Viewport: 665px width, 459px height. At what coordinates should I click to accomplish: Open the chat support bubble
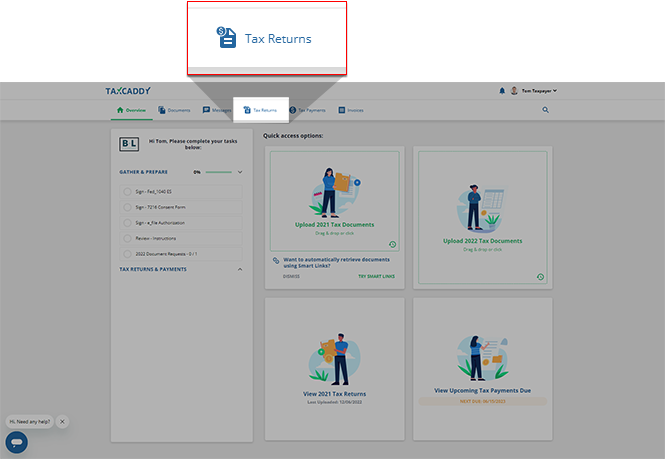point(16,443)
